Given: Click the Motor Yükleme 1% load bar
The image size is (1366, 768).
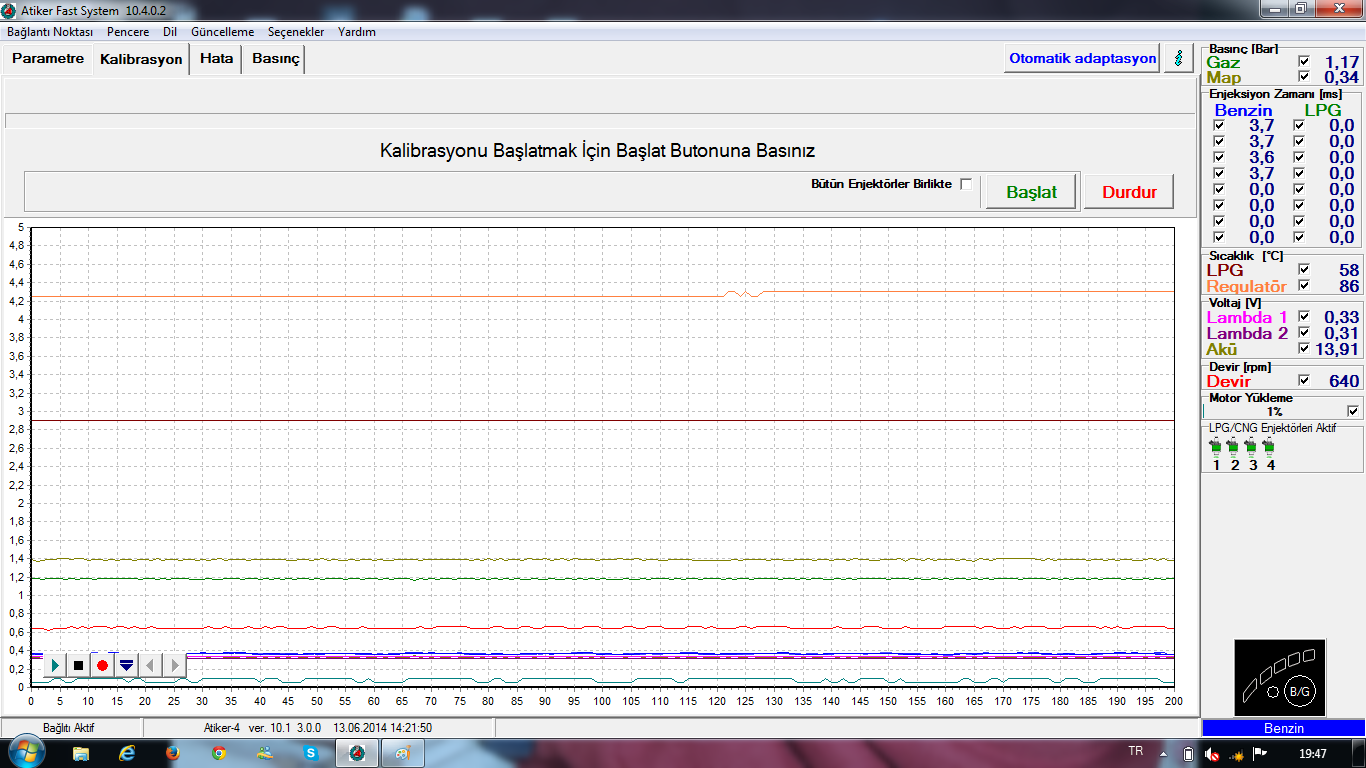Looking at the screenshot, I should (1274, 411).
